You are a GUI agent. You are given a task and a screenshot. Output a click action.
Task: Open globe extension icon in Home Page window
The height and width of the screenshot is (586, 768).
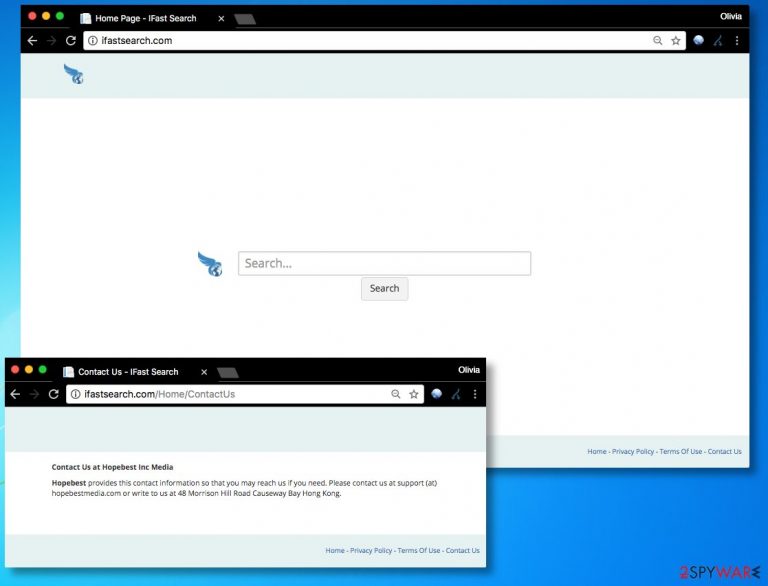click(698, 40)
